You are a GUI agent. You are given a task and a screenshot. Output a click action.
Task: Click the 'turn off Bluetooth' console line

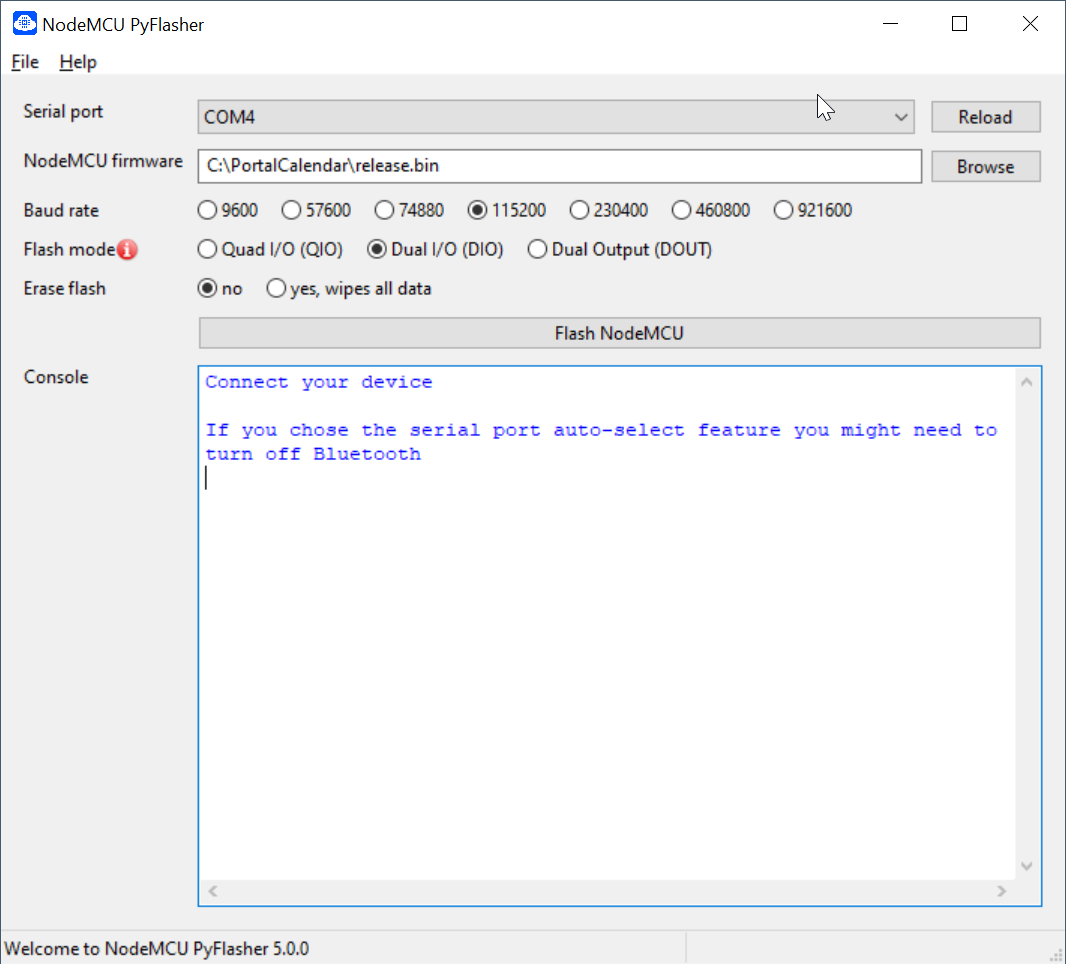pos(313,454)
